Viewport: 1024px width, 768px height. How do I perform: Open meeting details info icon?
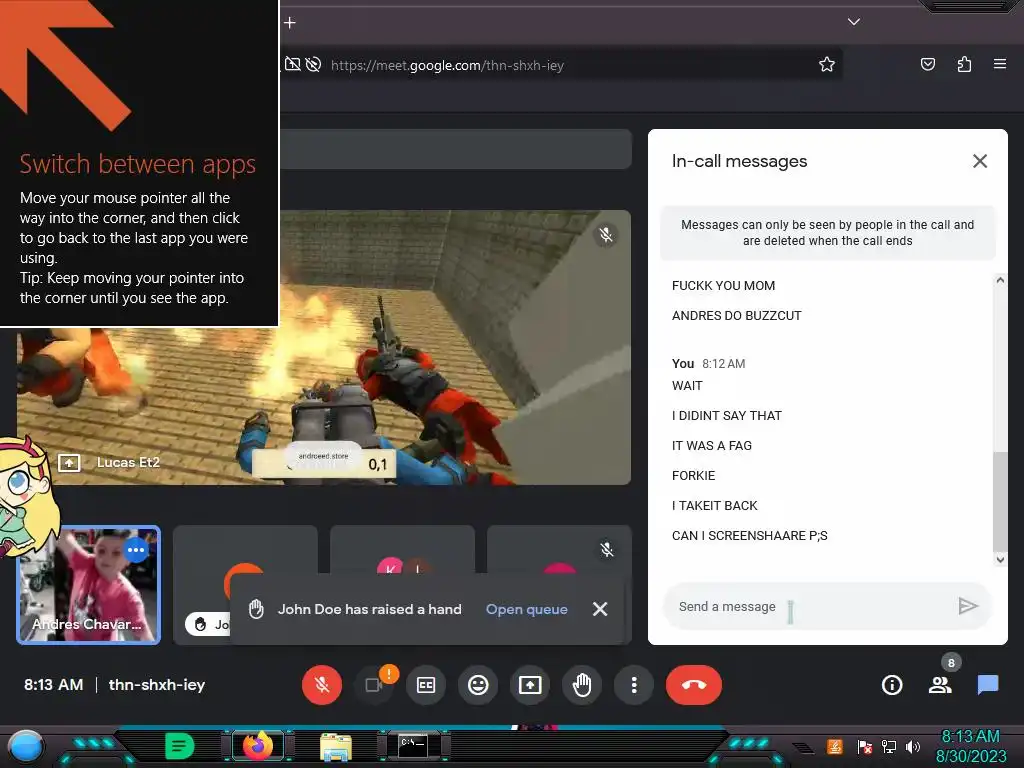point(892,685)
